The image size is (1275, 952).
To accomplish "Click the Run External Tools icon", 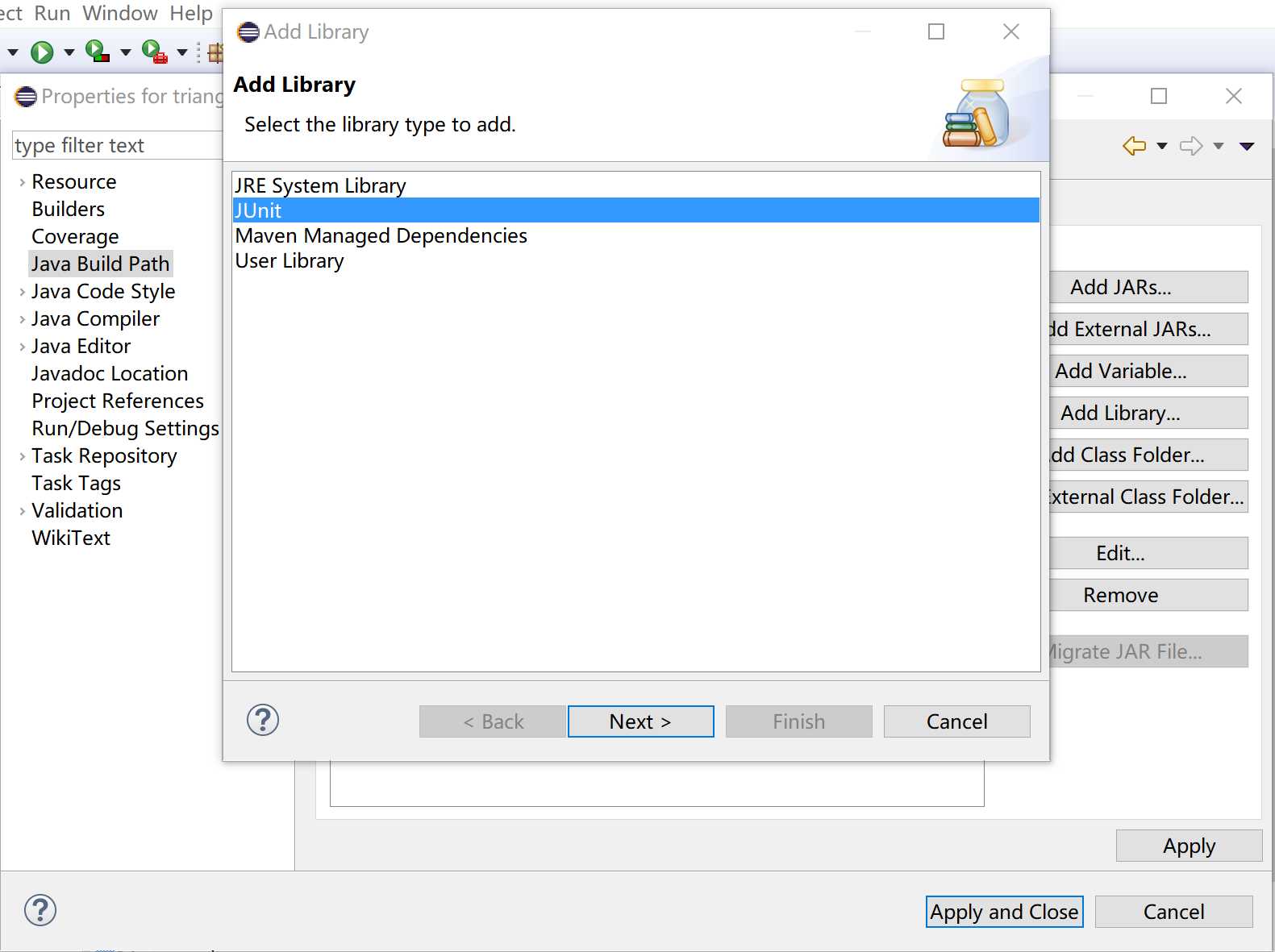I will [x=154, y=52].
